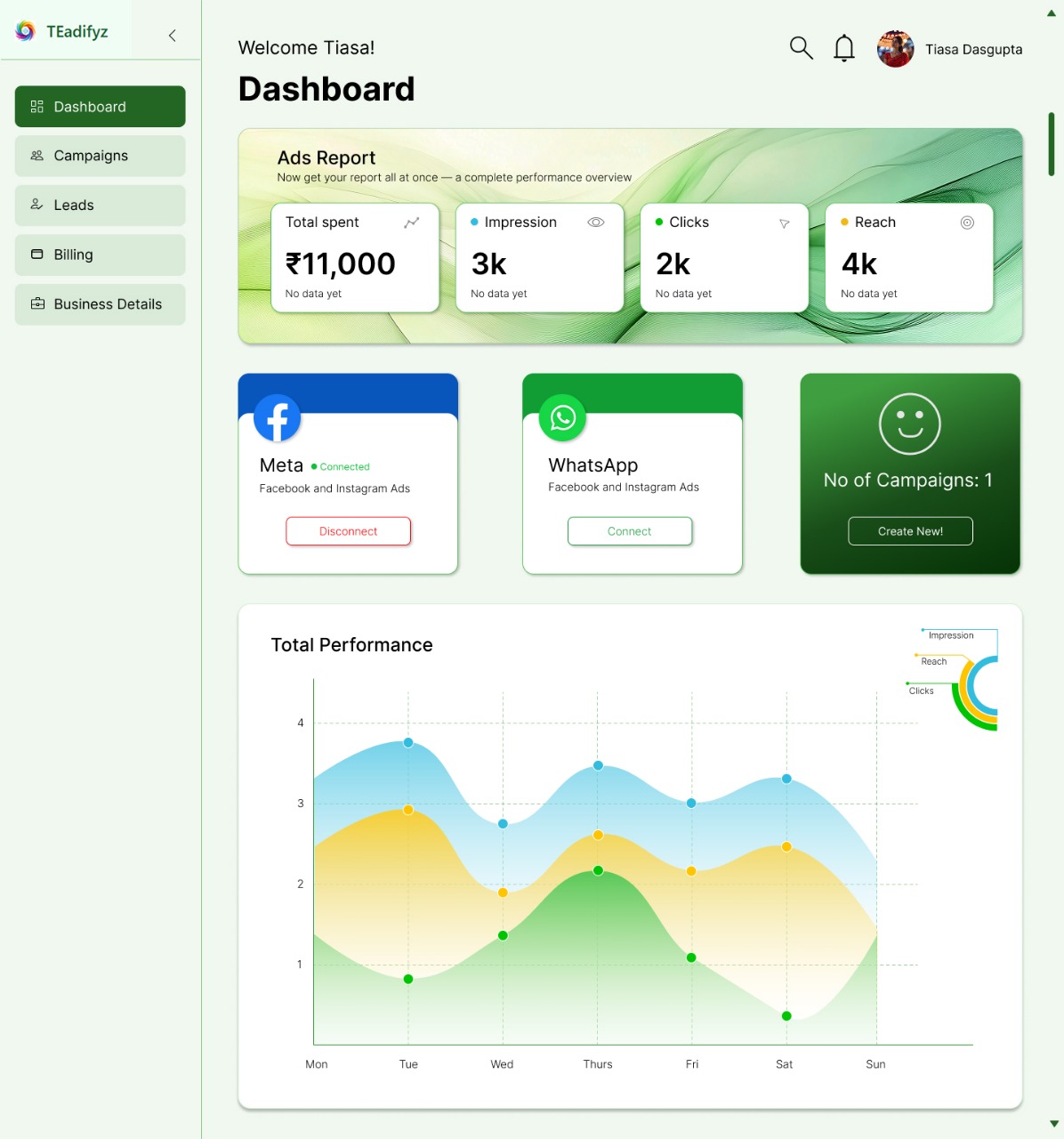
Task: Open notifications bell icon
Action: click(843, 48)
